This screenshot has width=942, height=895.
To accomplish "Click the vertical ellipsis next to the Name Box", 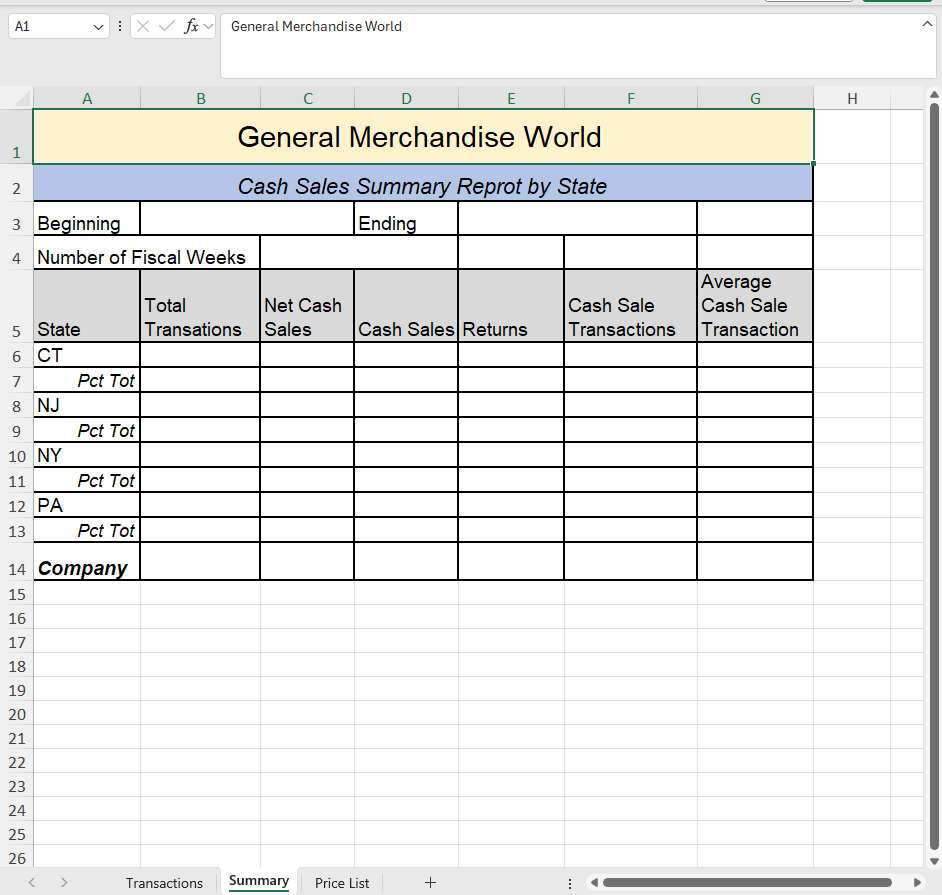I will (x=120, y=26).
